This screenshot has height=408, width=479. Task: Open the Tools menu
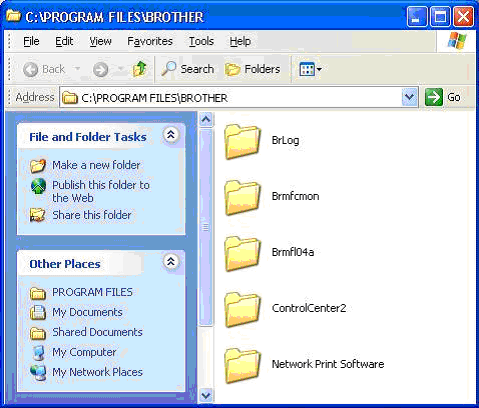pyautogui.click(x=201, y=41)
